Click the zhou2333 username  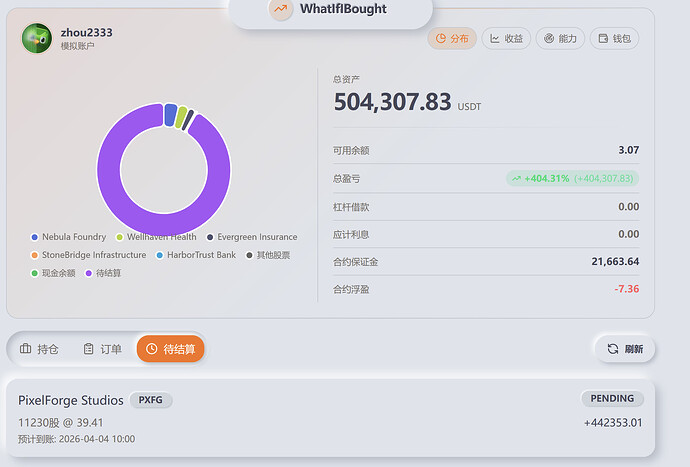pyautogui.click(x=86, y=33)
